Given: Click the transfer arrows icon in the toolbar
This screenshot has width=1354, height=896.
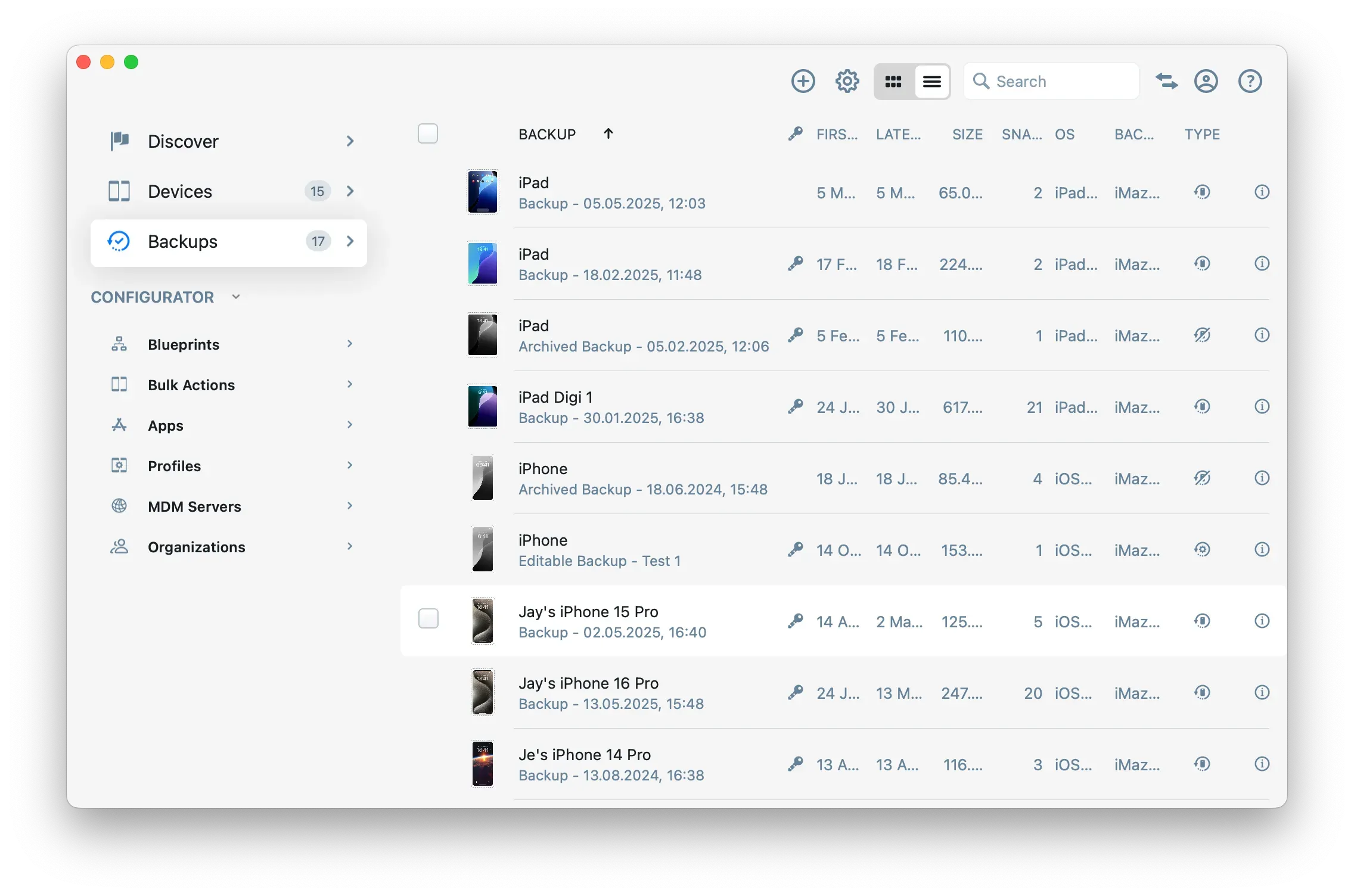Looking at the screenshot, I should 1166,81.
